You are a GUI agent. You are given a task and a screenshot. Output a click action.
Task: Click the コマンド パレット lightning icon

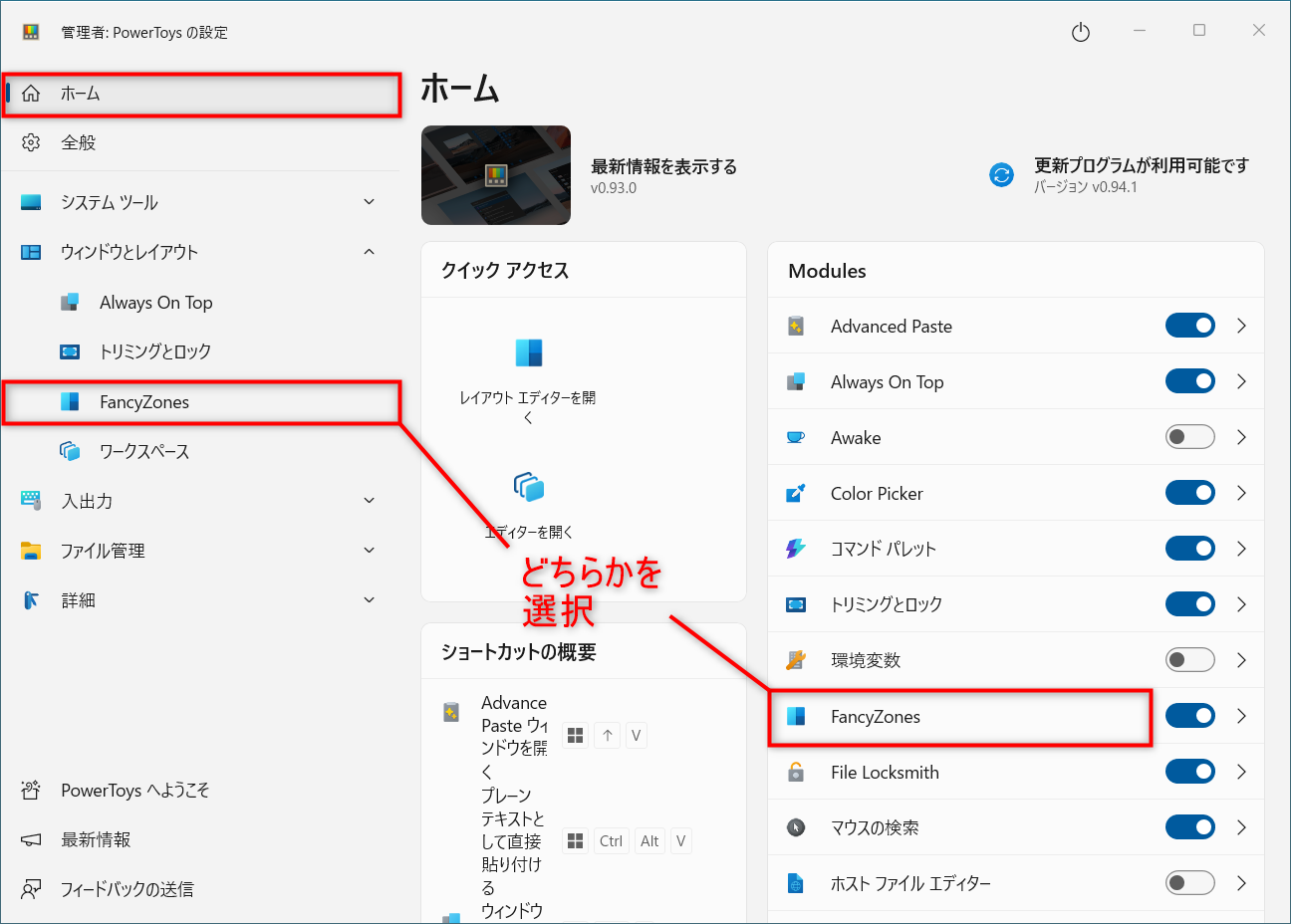point(796,549)
